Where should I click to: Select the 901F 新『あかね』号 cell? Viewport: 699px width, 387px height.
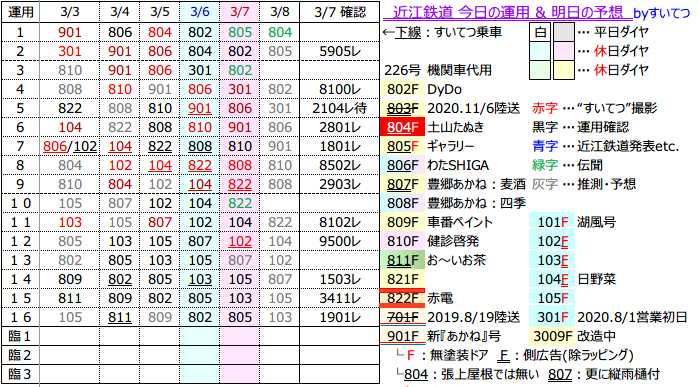[402, 336]
